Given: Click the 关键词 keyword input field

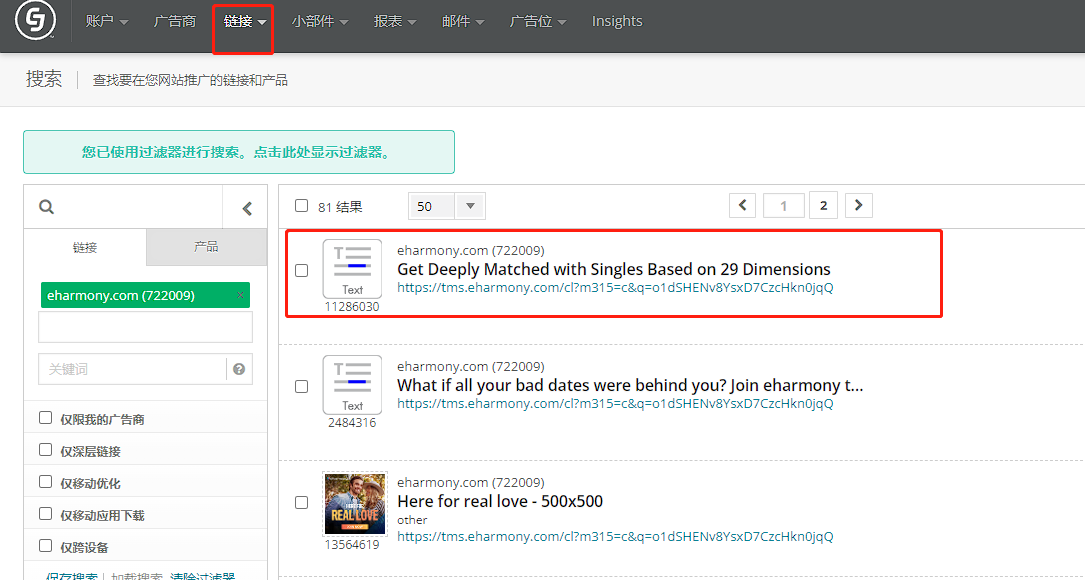Looking at the screenshot, I should [132, 369].
